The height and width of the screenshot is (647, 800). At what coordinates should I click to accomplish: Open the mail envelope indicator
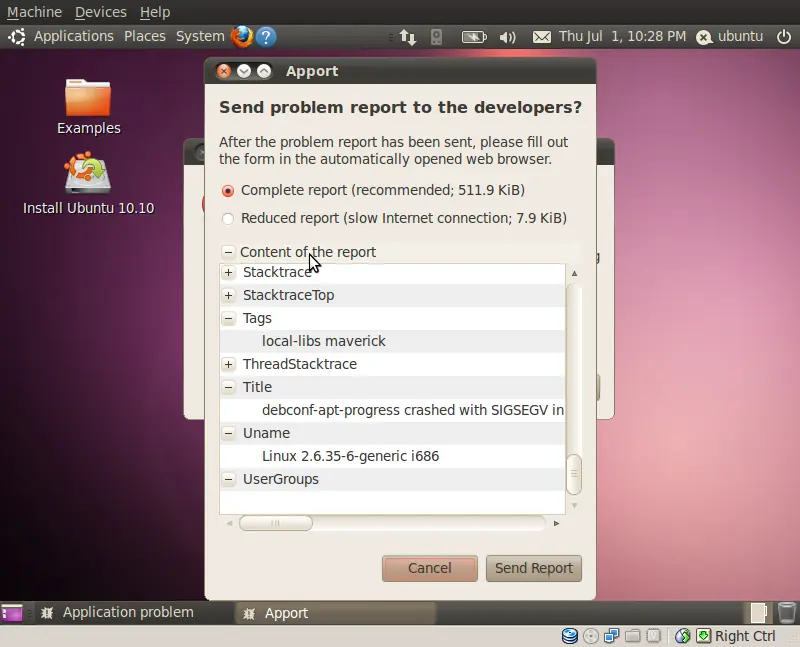542,37
